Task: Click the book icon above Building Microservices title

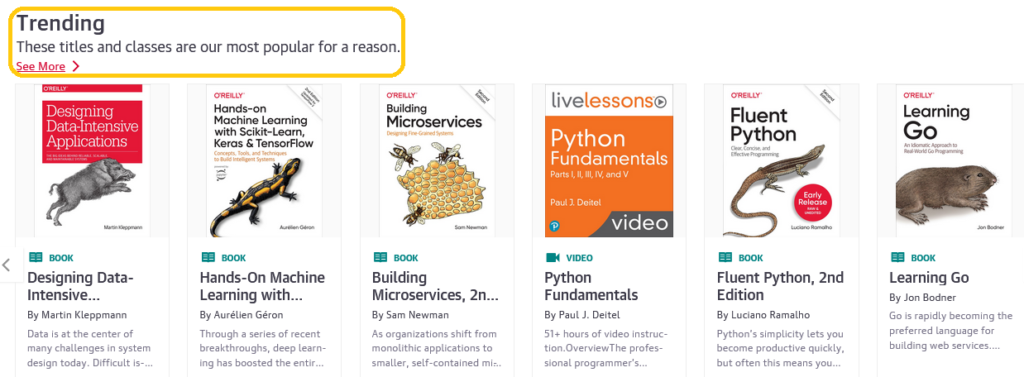Action: (380, 257)
